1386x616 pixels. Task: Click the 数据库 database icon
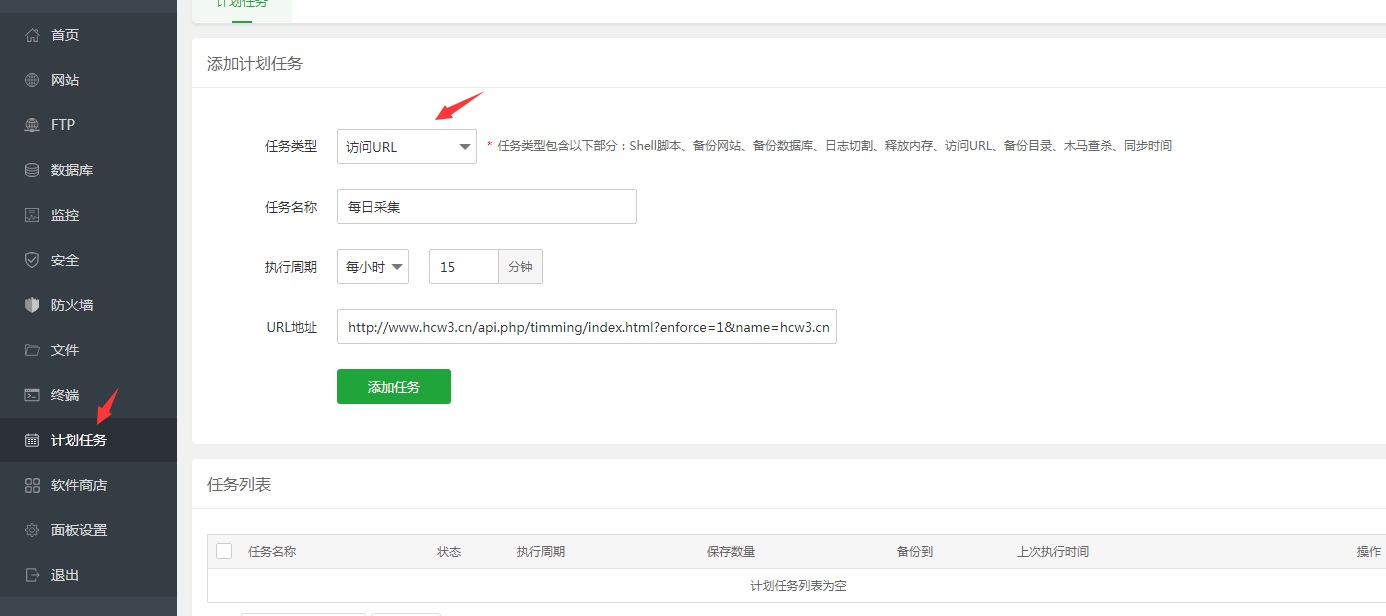(x=33, y=169)
